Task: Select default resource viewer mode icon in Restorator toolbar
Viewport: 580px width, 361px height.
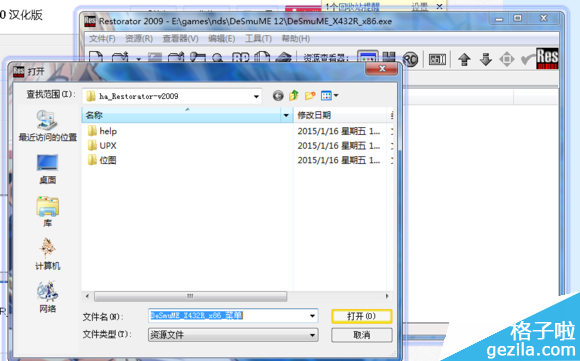Action: pos(368,58)
